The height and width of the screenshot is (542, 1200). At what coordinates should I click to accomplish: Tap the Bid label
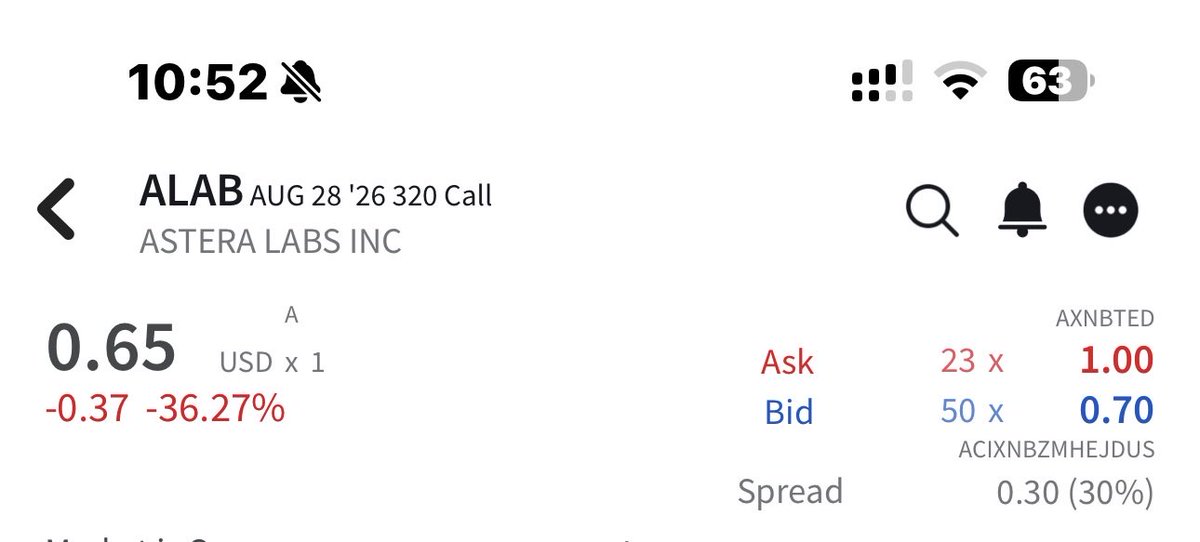coord(788,412)
